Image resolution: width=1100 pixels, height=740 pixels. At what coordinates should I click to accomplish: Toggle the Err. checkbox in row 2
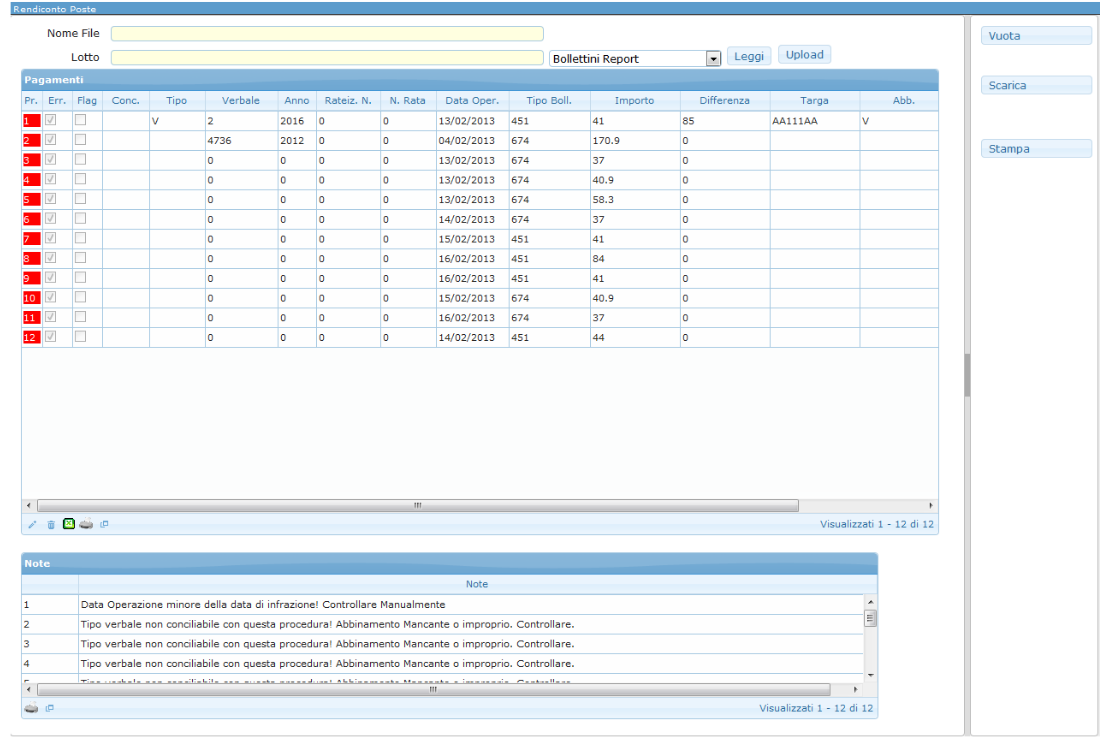pyautogui.click(x=51, y=140)
